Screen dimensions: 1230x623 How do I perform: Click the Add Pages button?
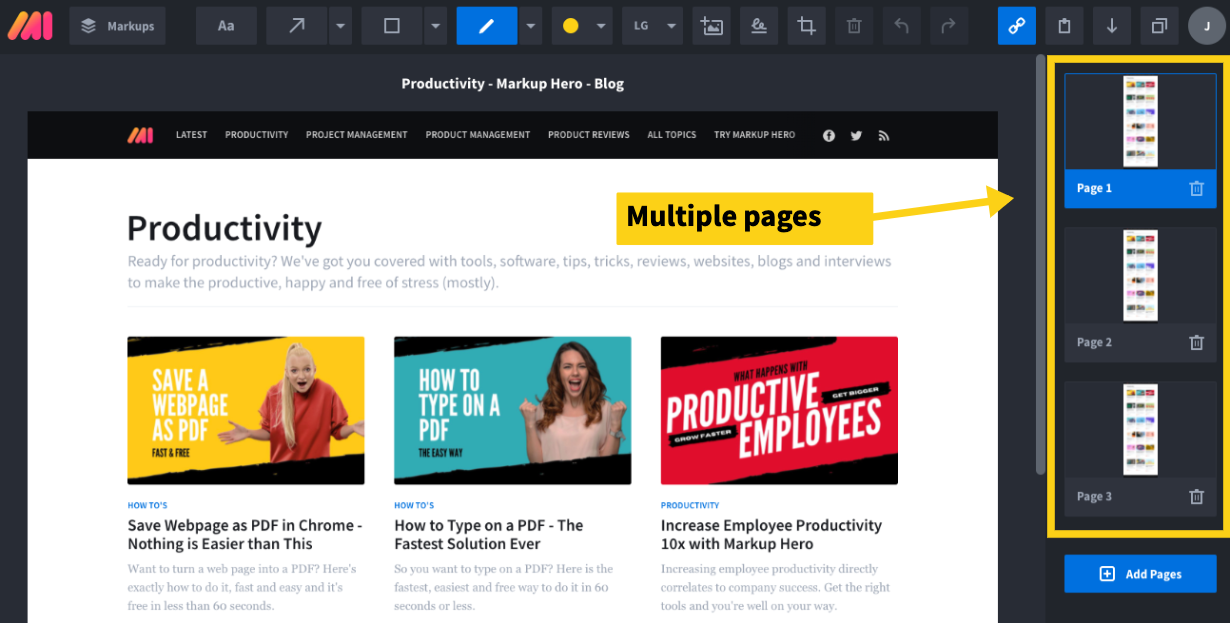point(1140,574)
